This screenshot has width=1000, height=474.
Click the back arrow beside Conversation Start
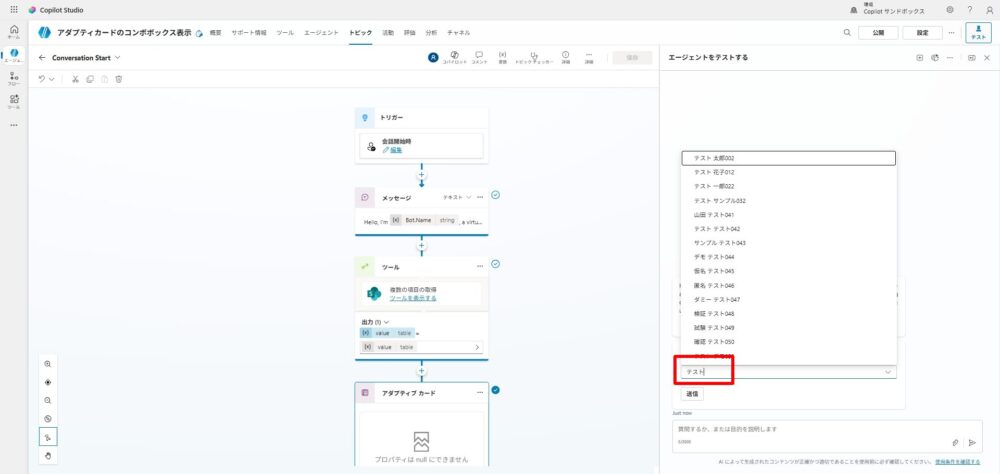point(42,57)
